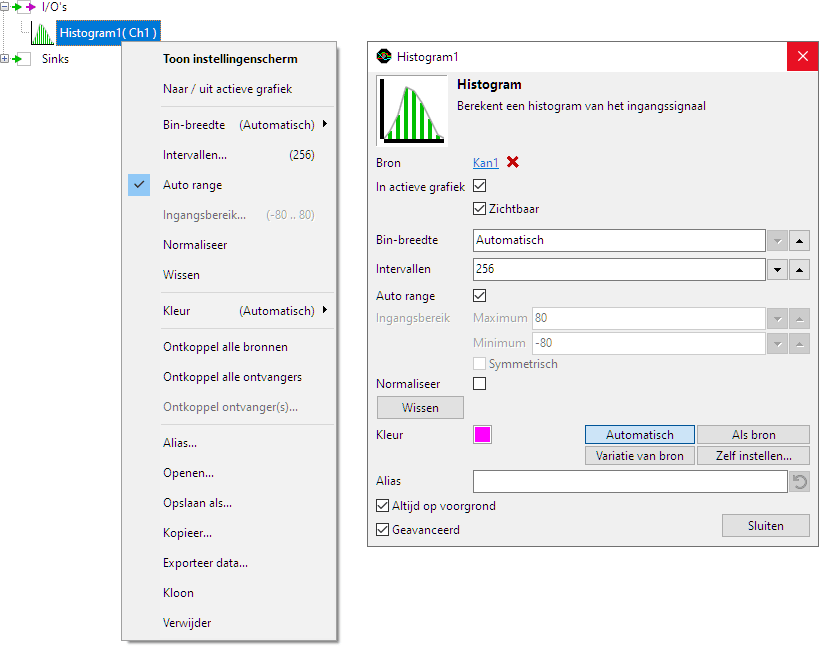Click the Bin-breedte down arrow
This screenshot has height=646, width=819.
point(778,241)
